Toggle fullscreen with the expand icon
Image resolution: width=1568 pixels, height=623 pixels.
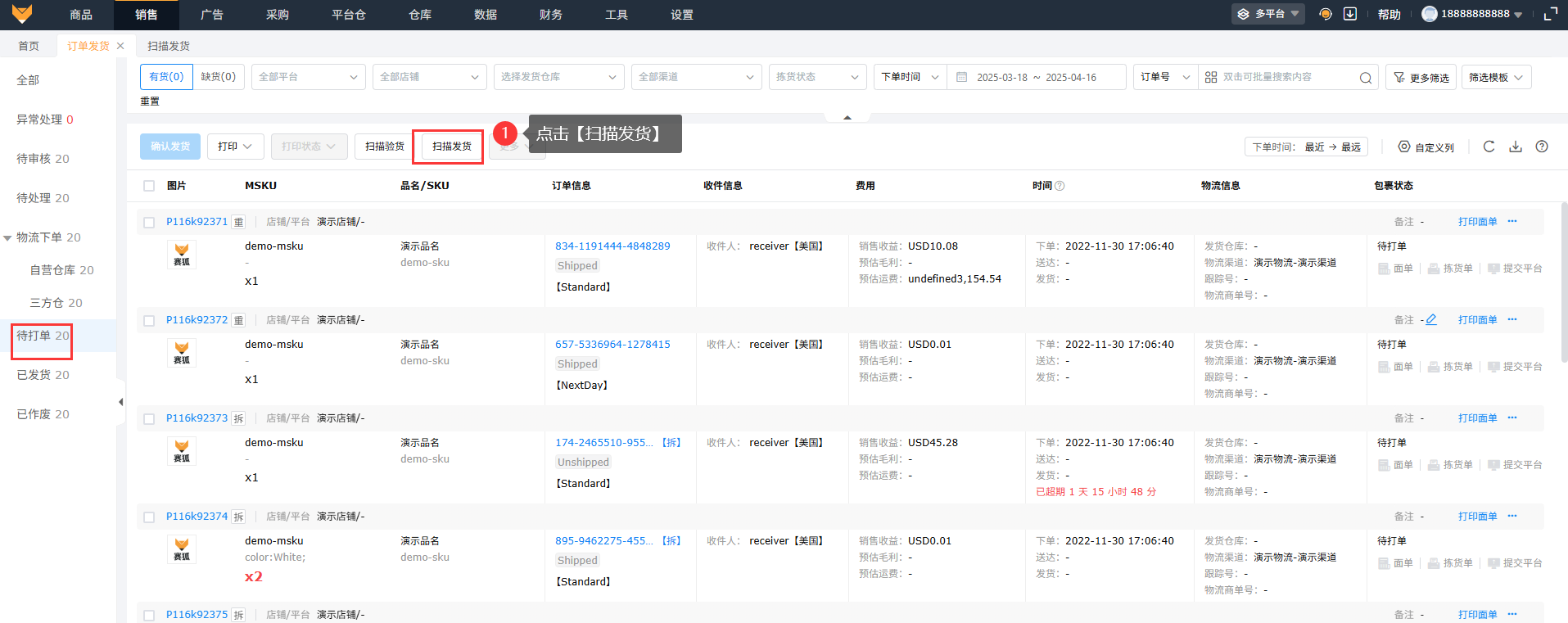tap(1550, 14)
